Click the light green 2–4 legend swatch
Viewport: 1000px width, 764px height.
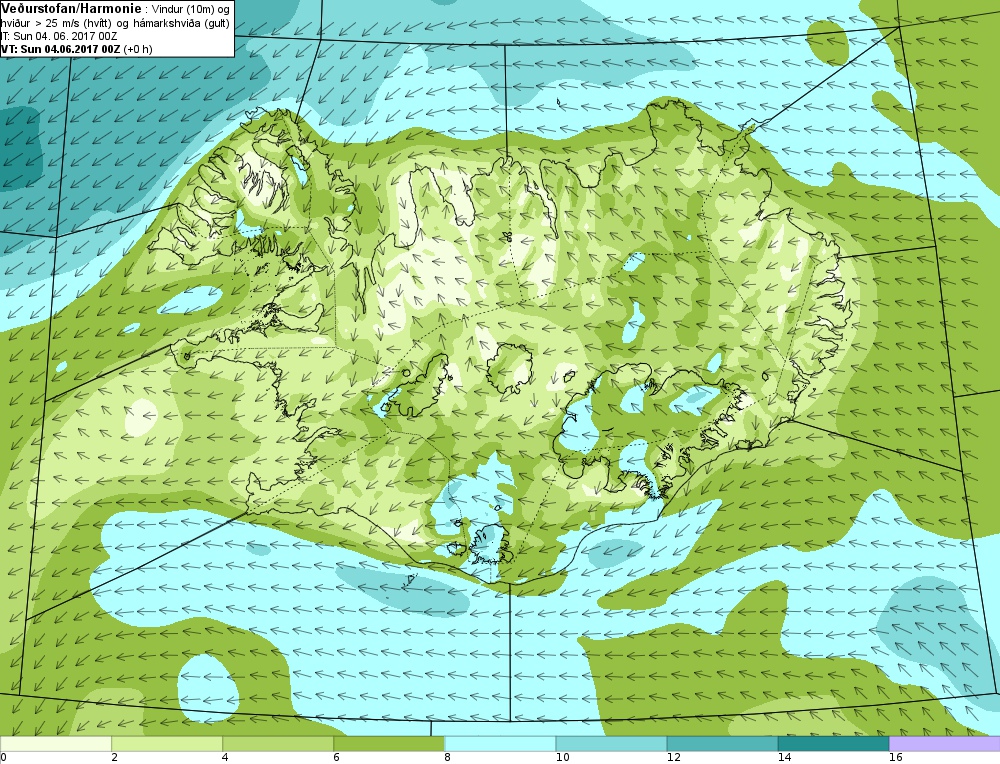coord(167,744)
